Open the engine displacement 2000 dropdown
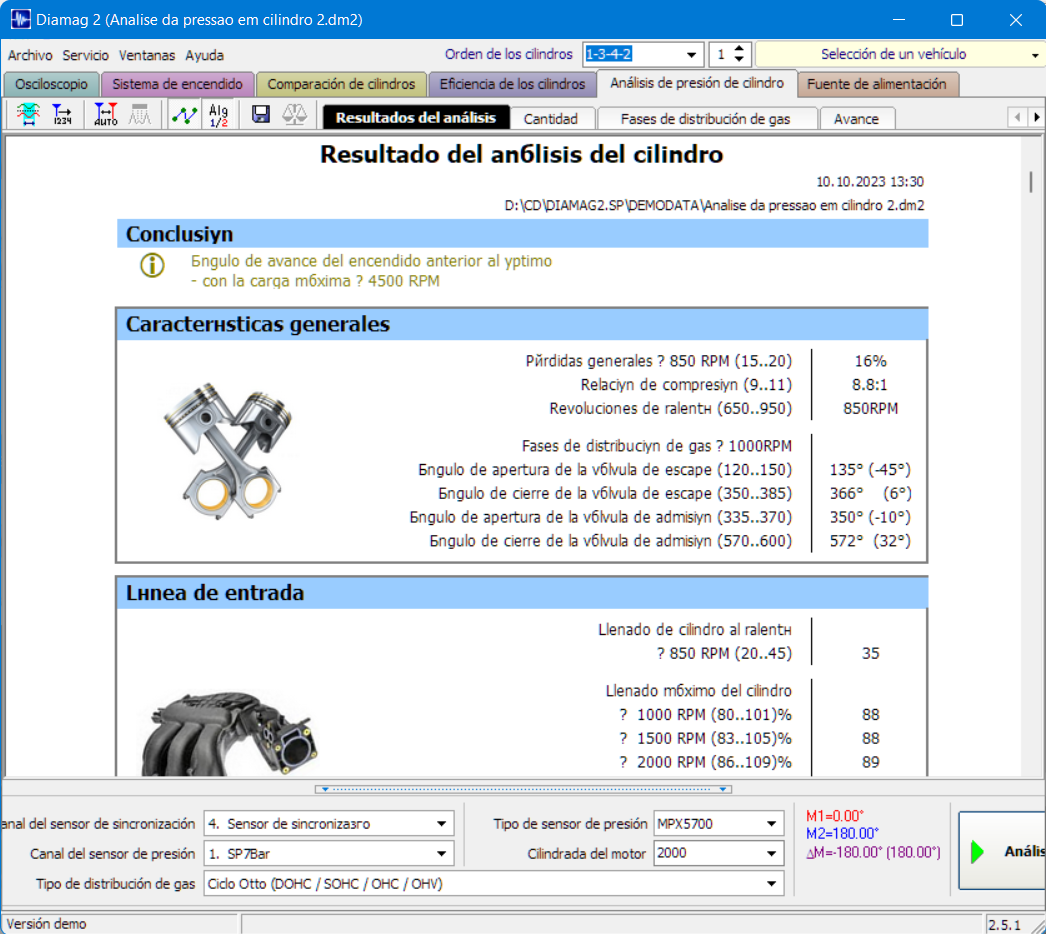The image size is (1046, 934). coord(771,853)
